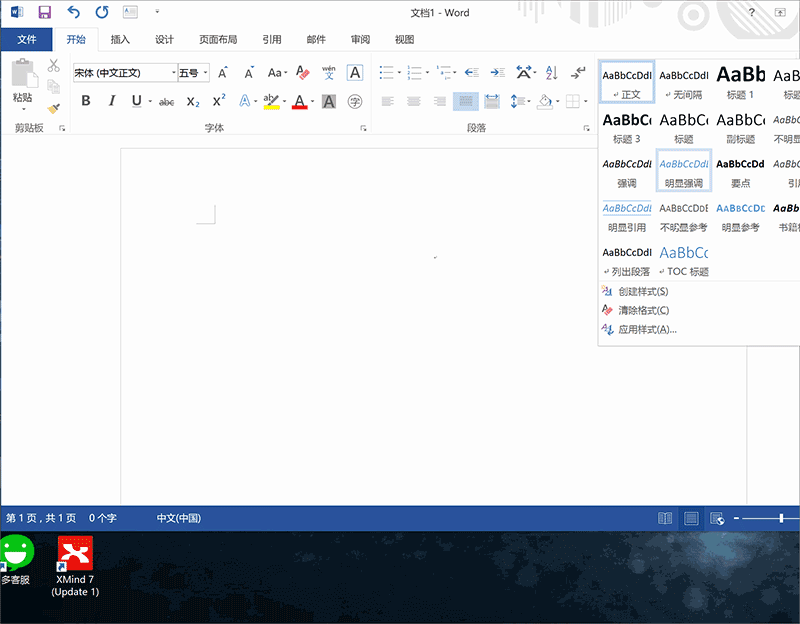The height and width of the screenshot is (624, 800).
Task: Click the Format Painter brush icon
Action: (x=54, y=108)
